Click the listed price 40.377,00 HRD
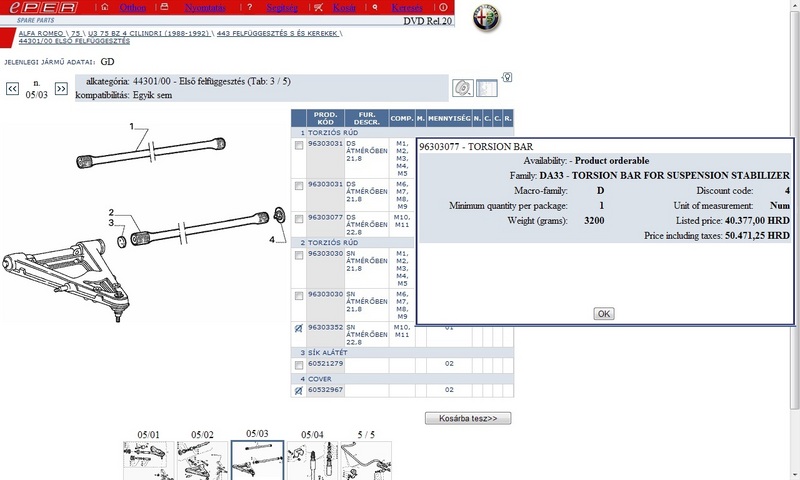800x480 pixels. coord(757,221)
